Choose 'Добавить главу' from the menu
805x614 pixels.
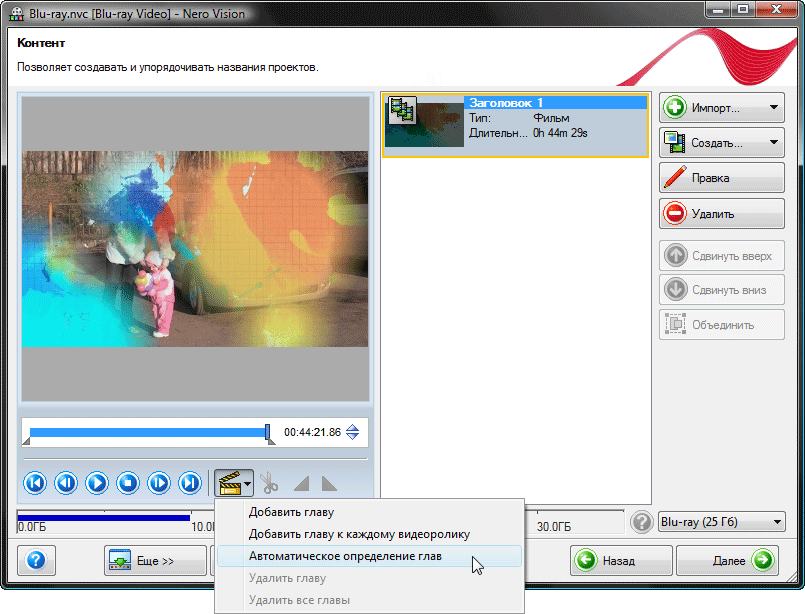(369, 512)
